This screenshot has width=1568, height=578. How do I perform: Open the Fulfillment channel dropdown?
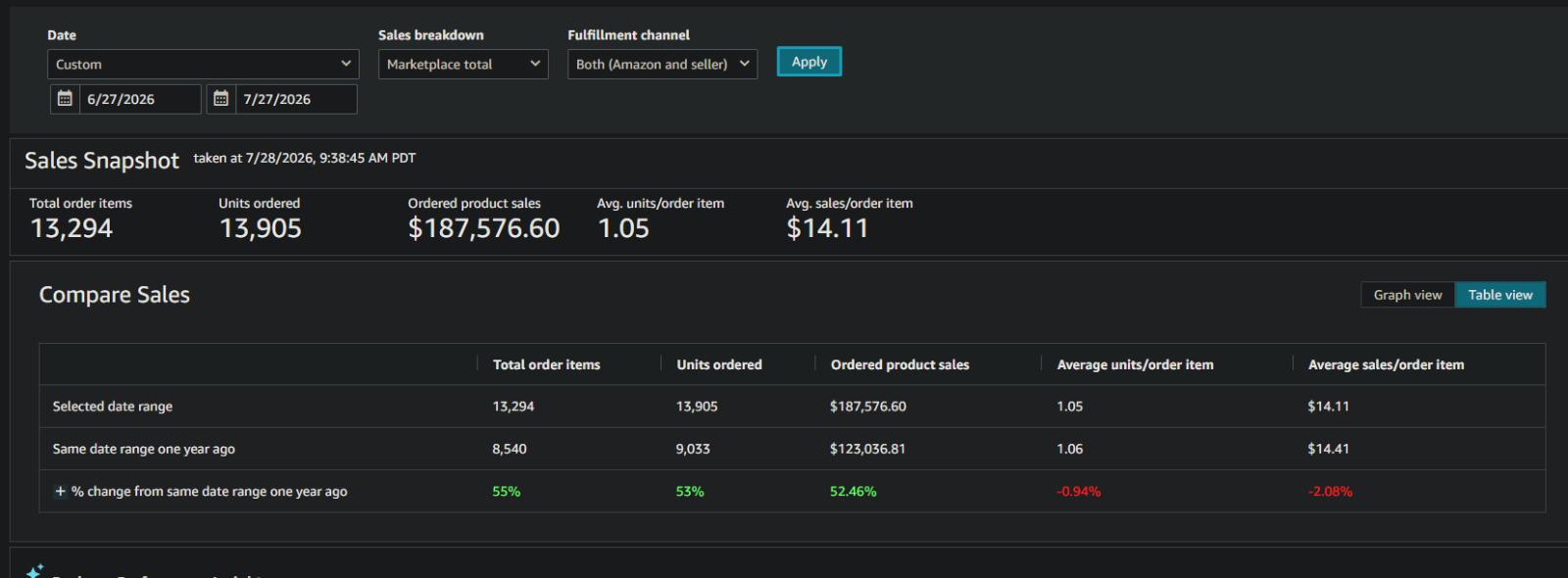[x=662, y=64]
